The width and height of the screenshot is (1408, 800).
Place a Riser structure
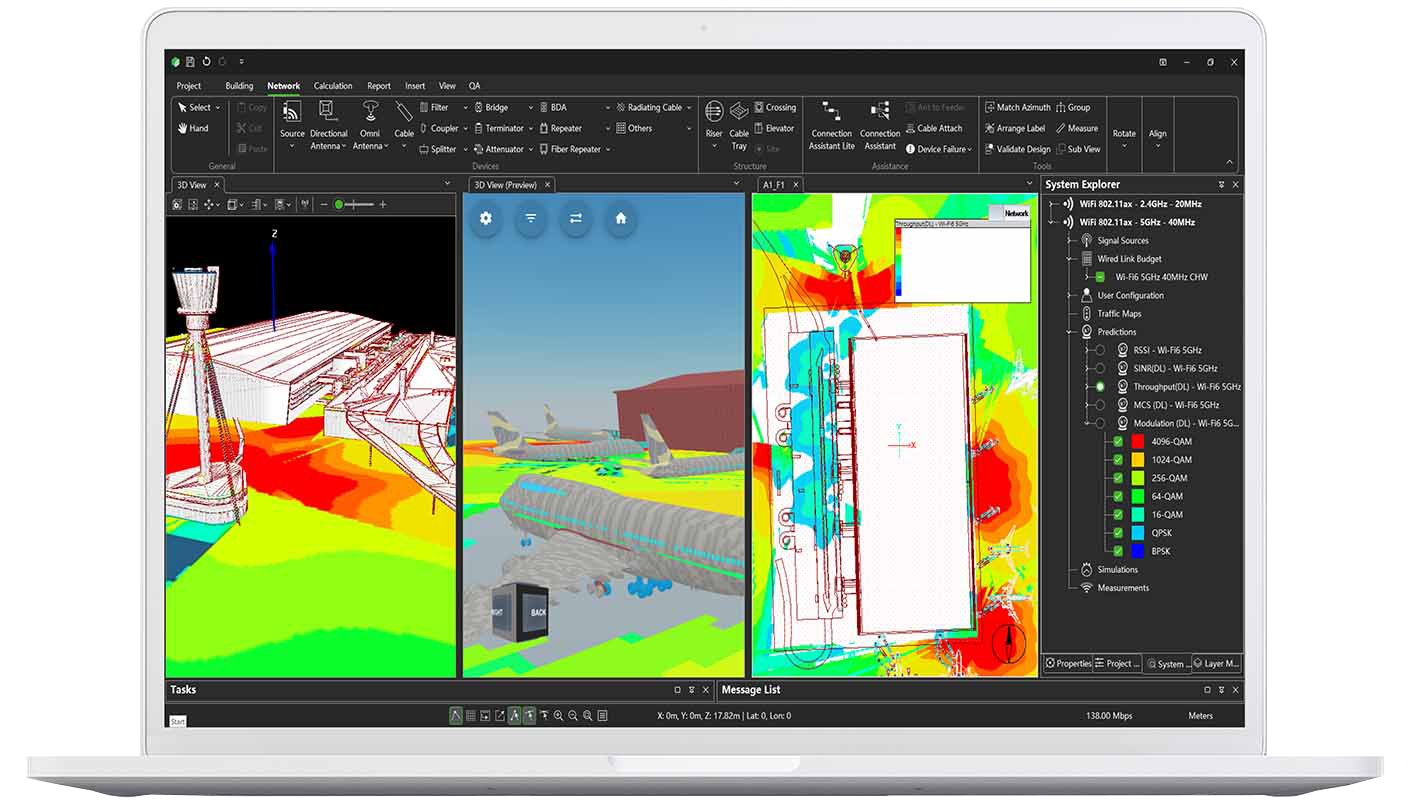pyautogui.click(x=714, y=123)
